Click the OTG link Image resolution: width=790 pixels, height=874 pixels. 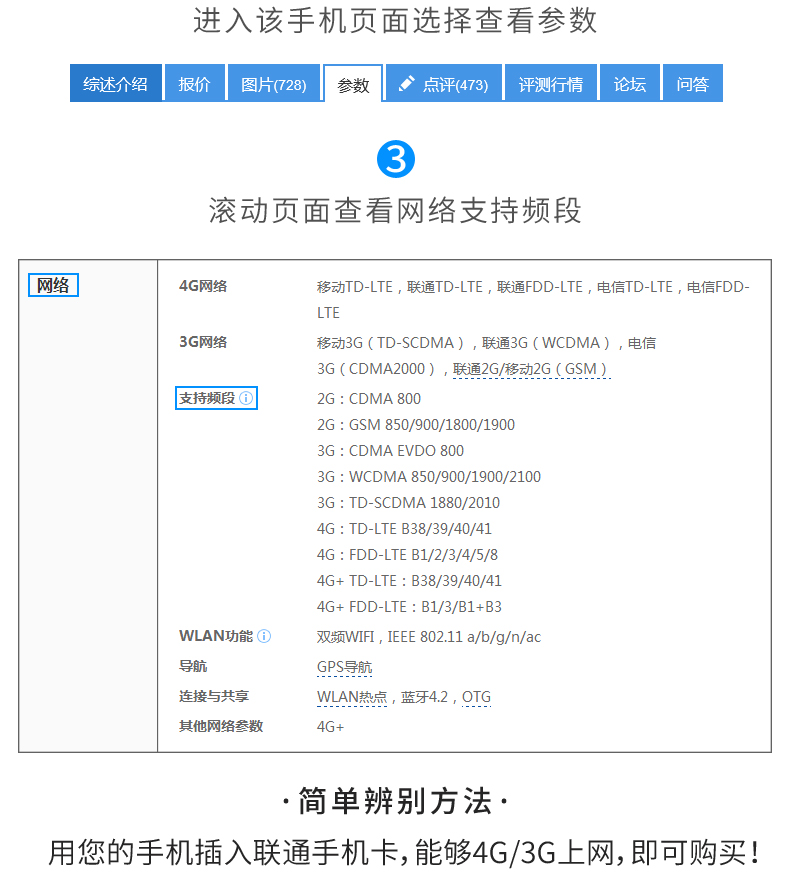pos(476,697)
